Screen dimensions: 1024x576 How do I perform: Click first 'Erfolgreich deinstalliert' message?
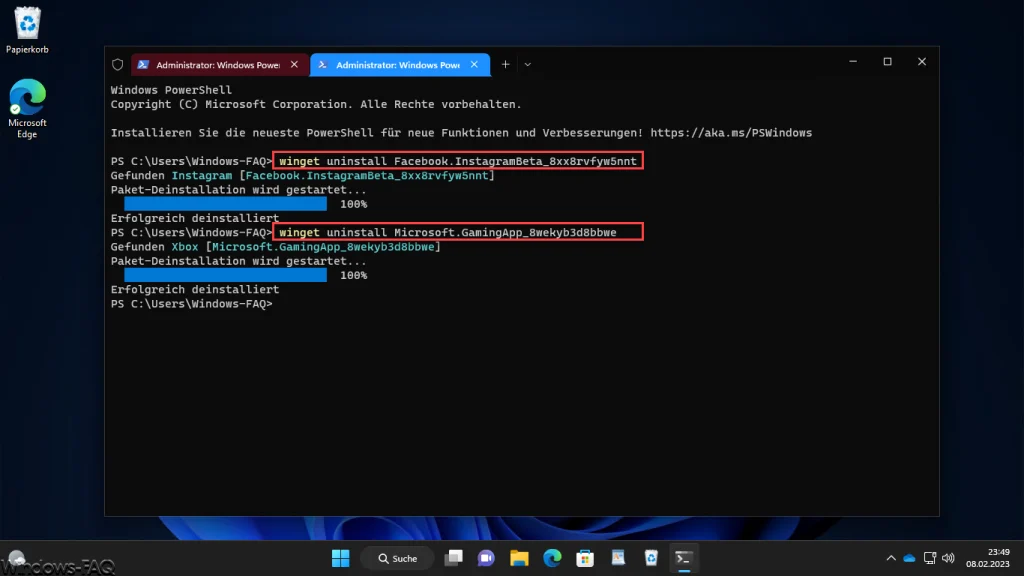195,218
